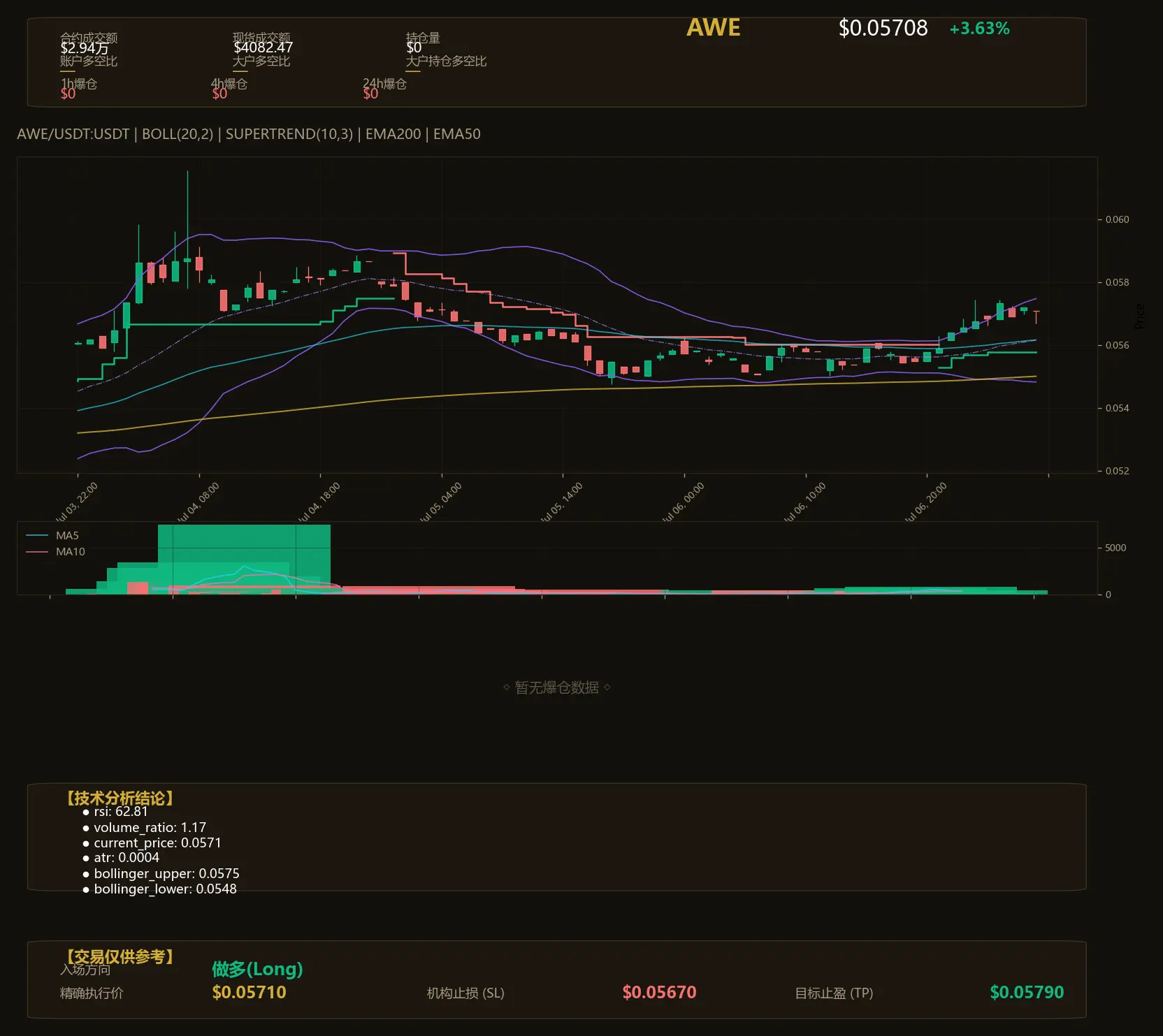Image resolution: width=1163 pixels, height=1036 pixels.
Task: Select the 大户持仓多空比 label
Action: coord(446,61)
